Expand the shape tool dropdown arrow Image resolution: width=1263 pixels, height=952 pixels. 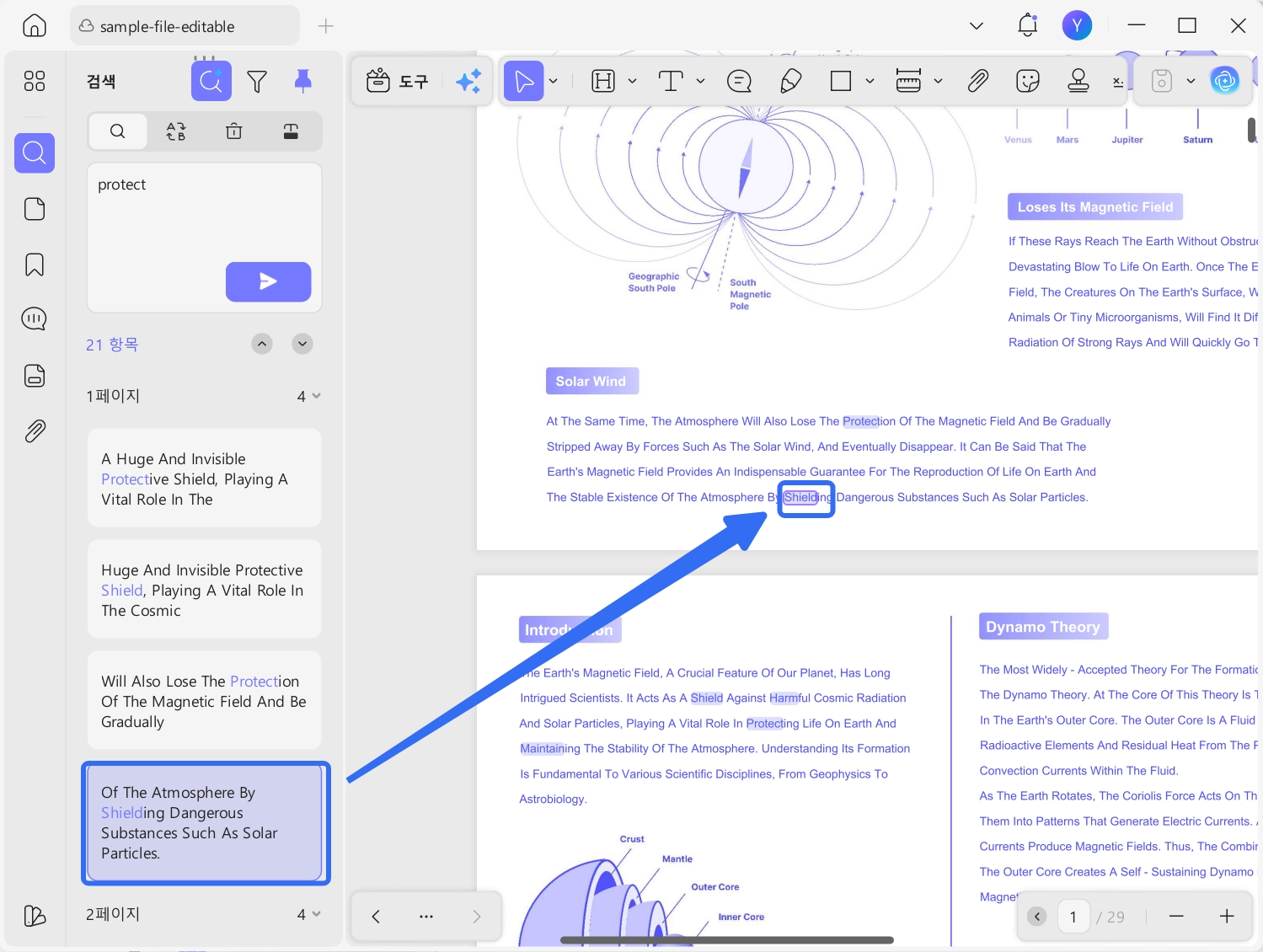click(x=870, y=81)
